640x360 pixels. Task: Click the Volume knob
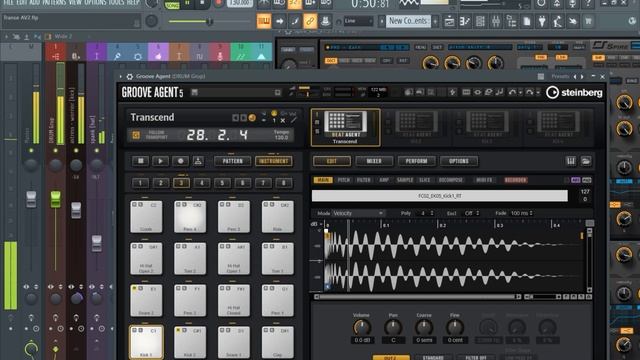(x=362, y=327)
